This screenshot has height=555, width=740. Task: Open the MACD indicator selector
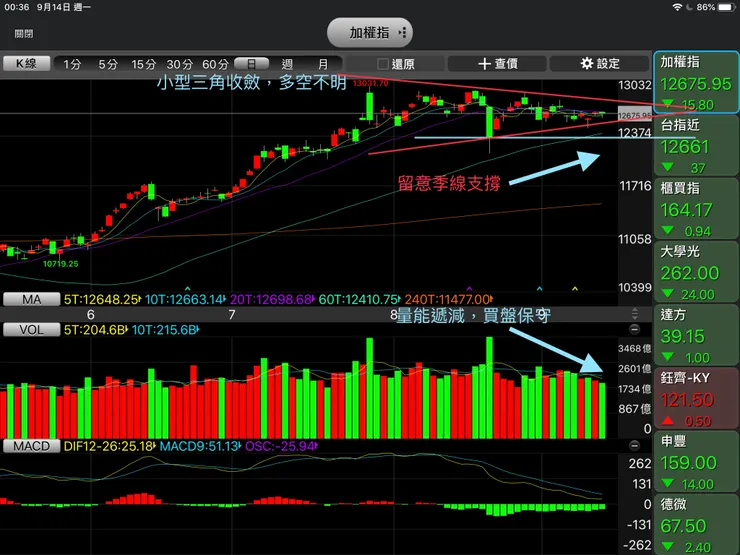coord(32,446)
